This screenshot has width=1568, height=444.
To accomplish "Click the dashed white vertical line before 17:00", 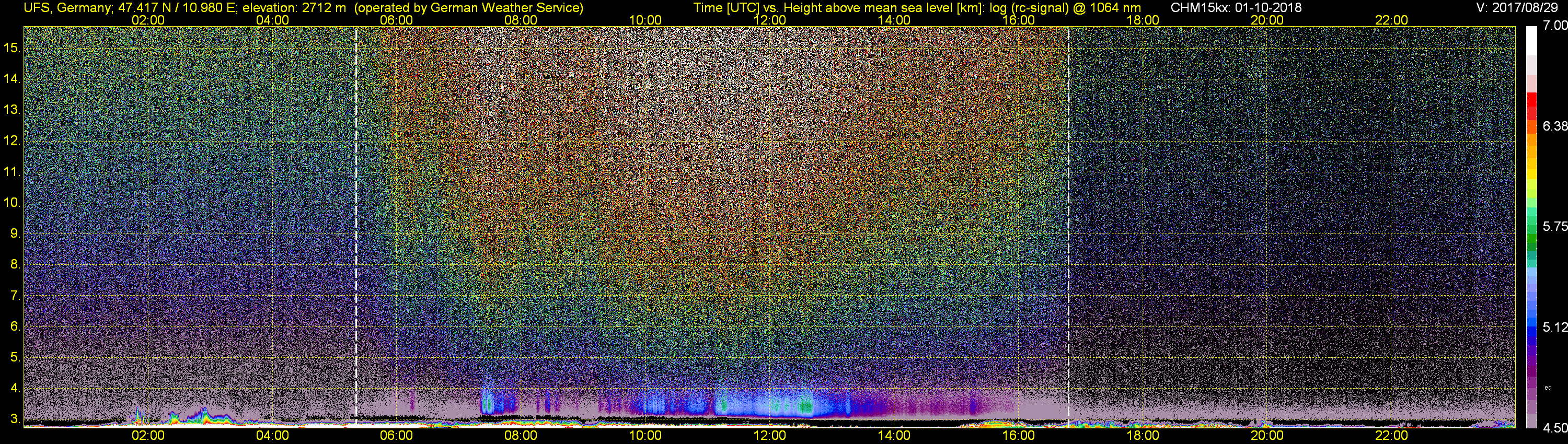I will [1068, 226].
